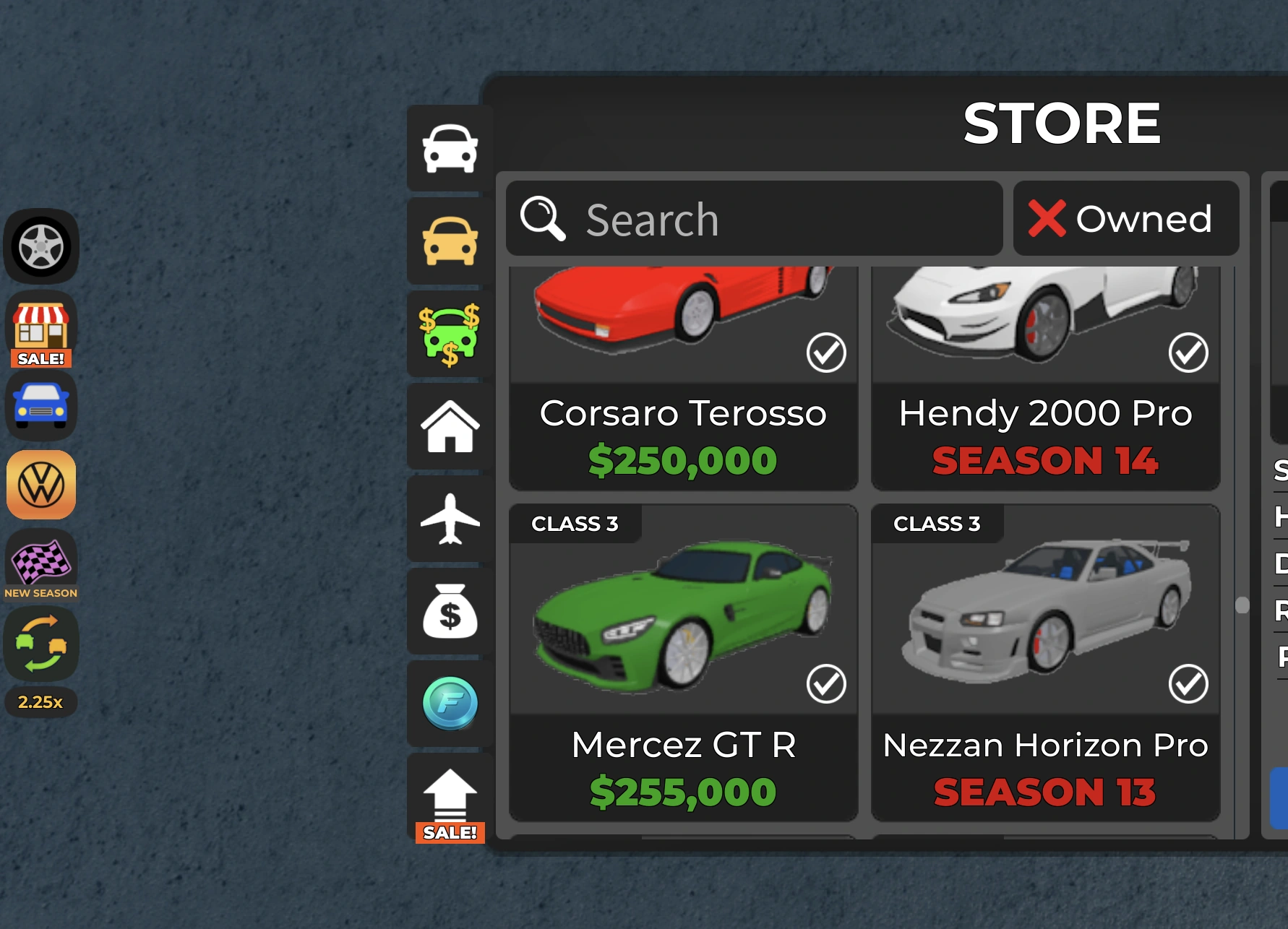Switch to the house category icon
Viewport: 1288px width, 929px height.
click(x=450, y=427)
